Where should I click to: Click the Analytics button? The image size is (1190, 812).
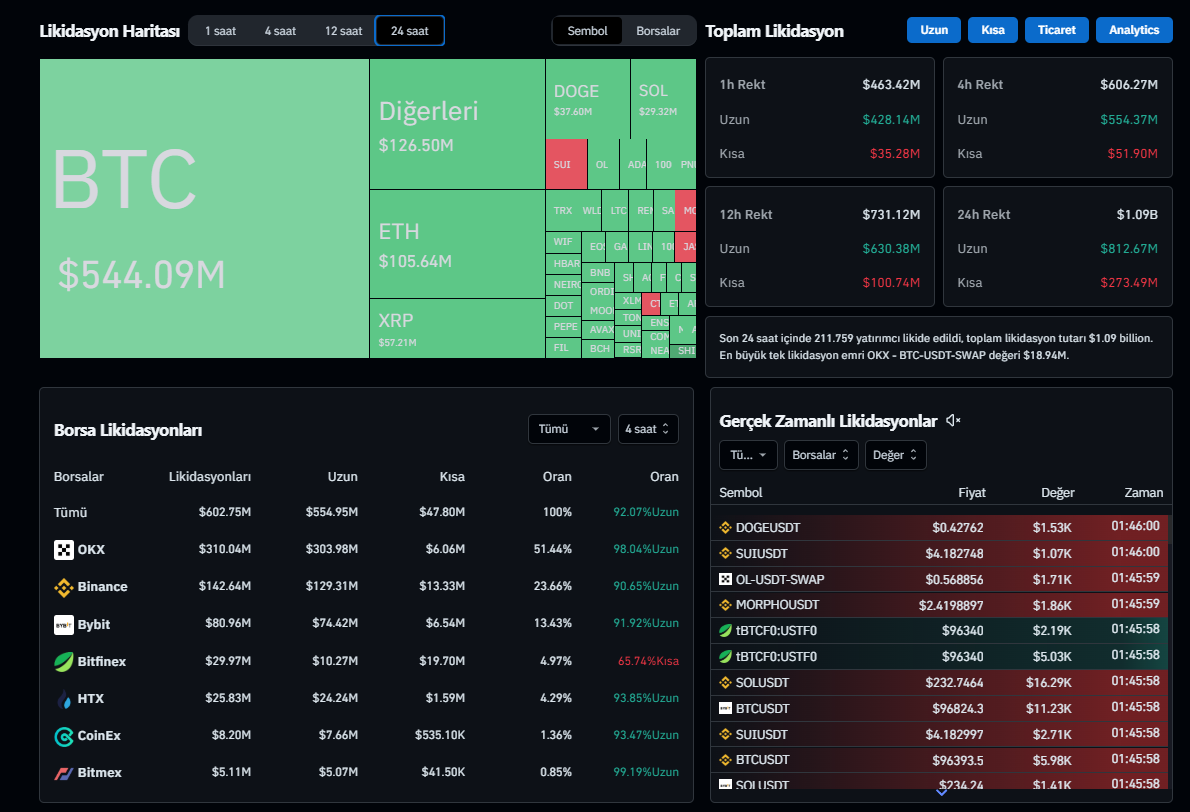point(1134,30)
